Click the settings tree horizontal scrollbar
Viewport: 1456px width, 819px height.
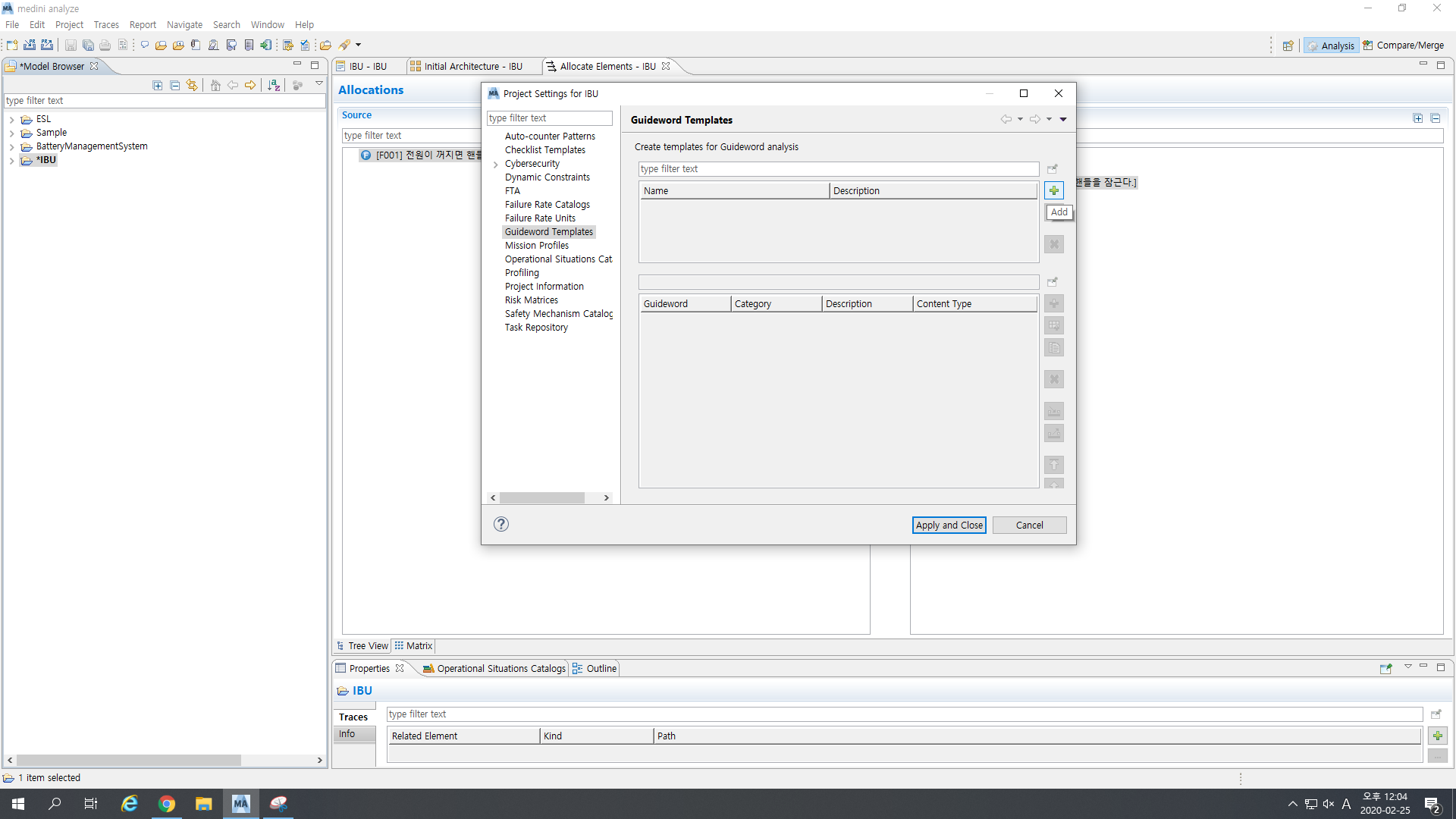542,497
